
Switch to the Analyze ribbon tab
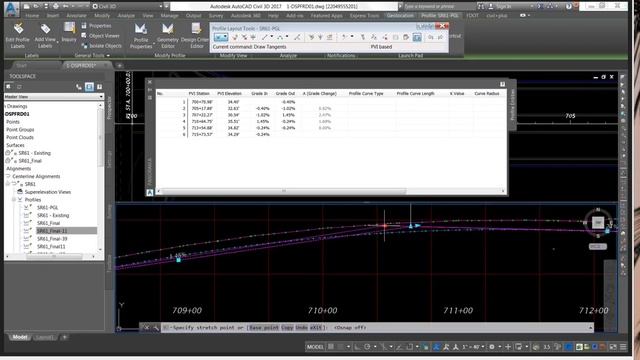coord(126,16)
